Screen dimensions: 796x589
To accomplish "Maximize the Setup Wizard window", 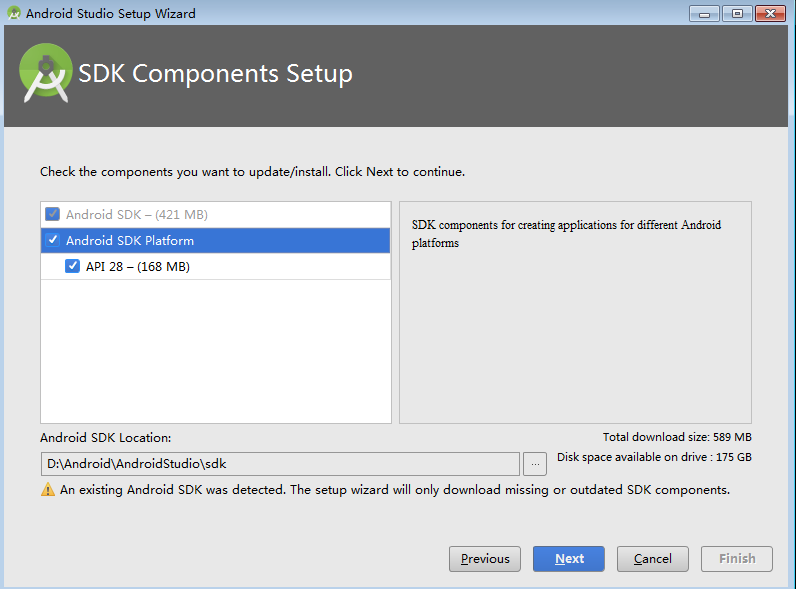I will tap(737, 14).
